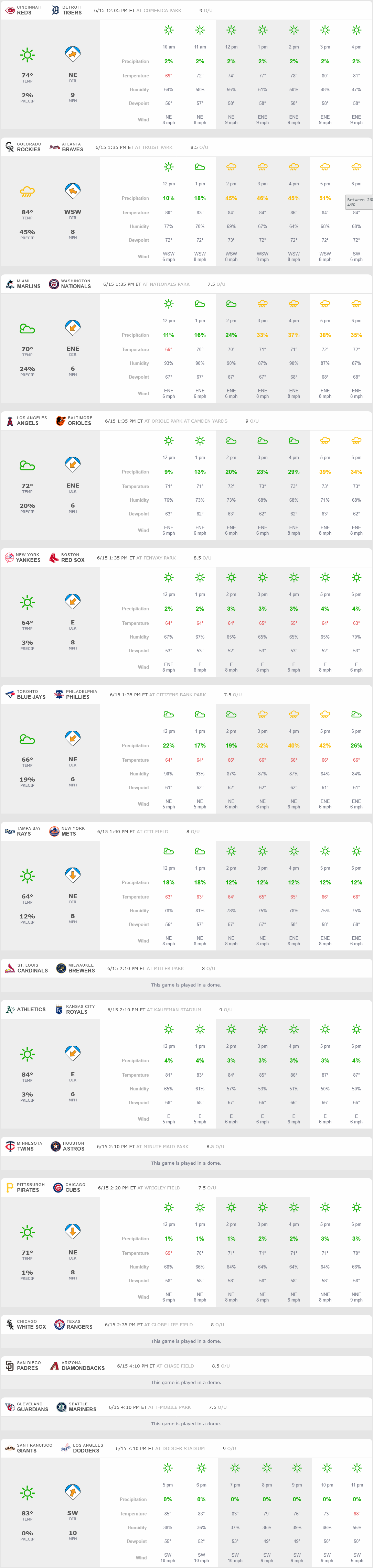Click the Marlins-Nationals cloudy summary icon
Screen dimensions: 373x1568
[28, 329]
